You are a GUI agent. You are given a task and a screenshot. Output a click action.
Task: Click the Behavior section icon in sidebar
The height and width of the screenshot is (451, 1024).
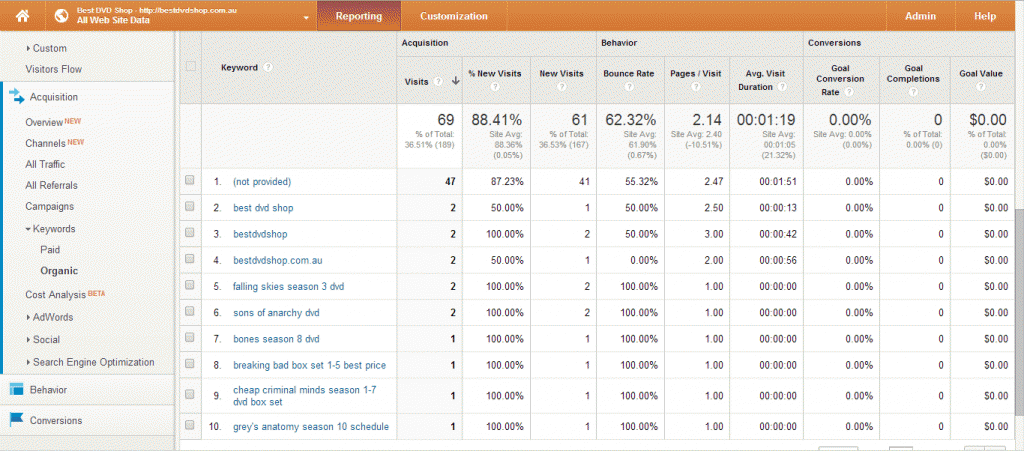pos(16,389)
